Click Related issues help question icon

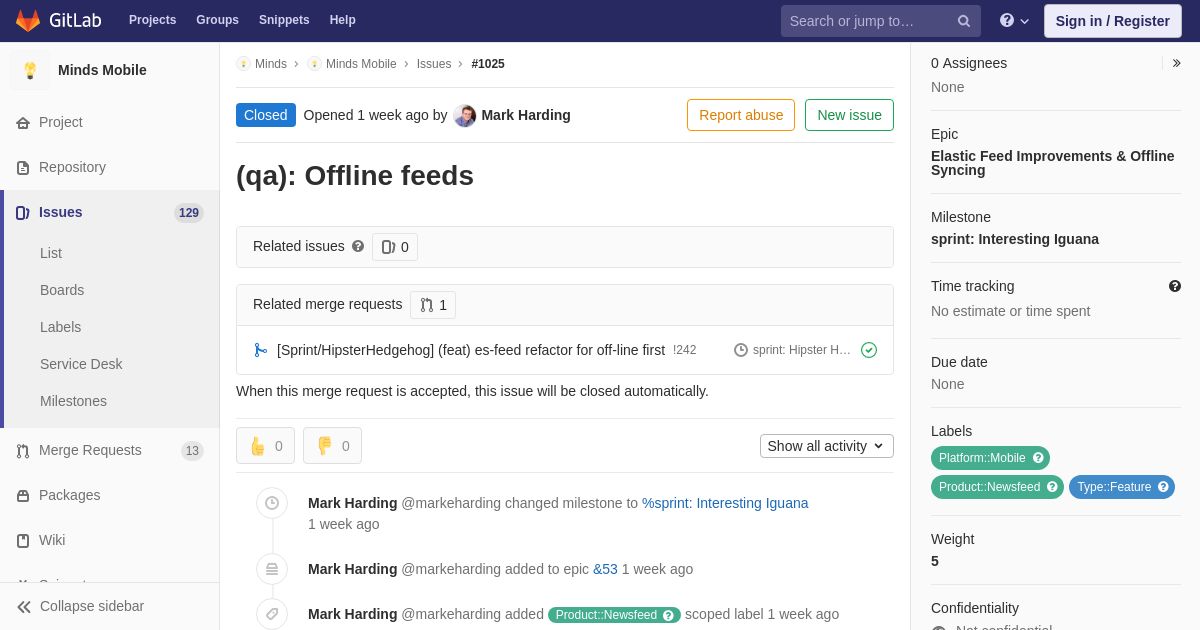pyautogui.click(x=358, y=246)
